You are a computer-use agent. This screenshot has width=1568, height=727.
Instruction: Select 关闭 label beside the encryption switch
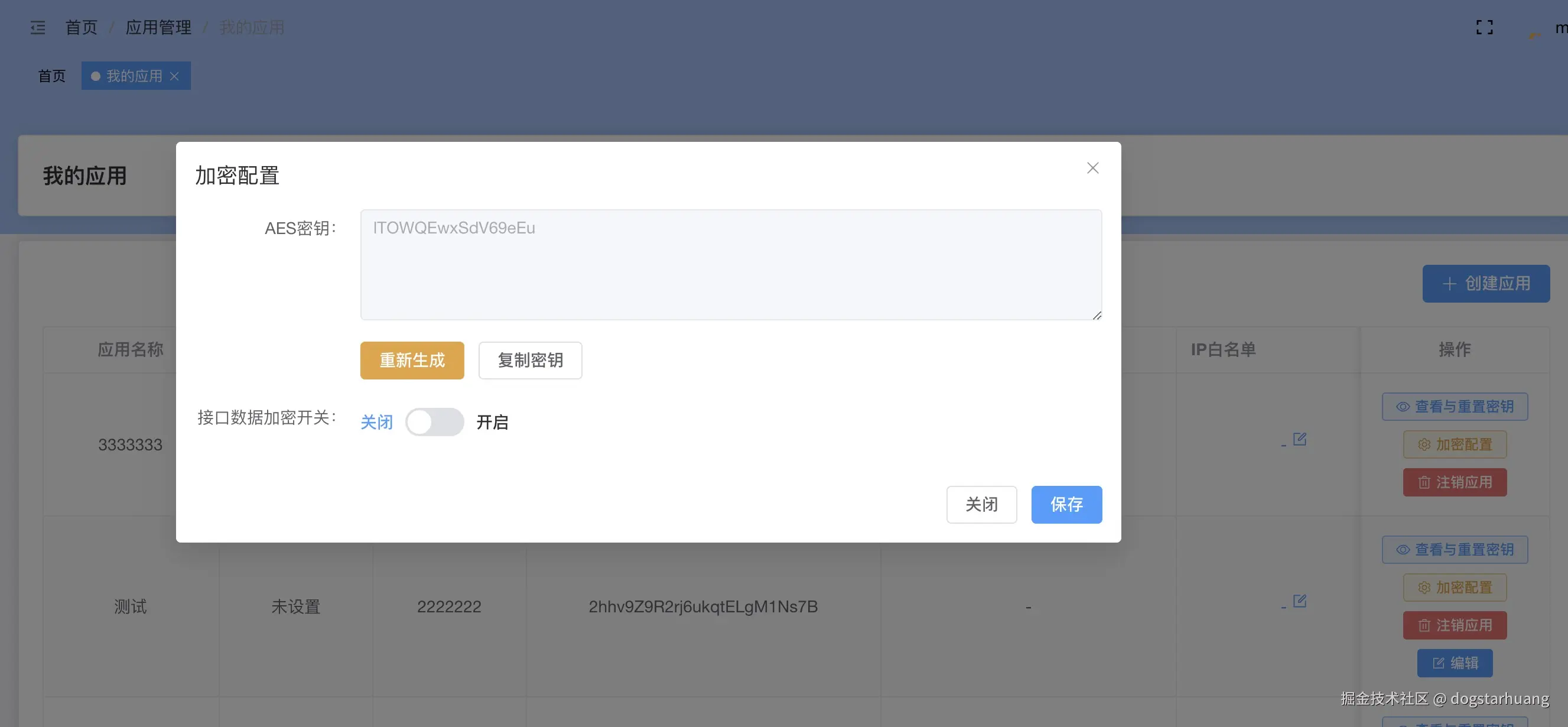[376, 422]
